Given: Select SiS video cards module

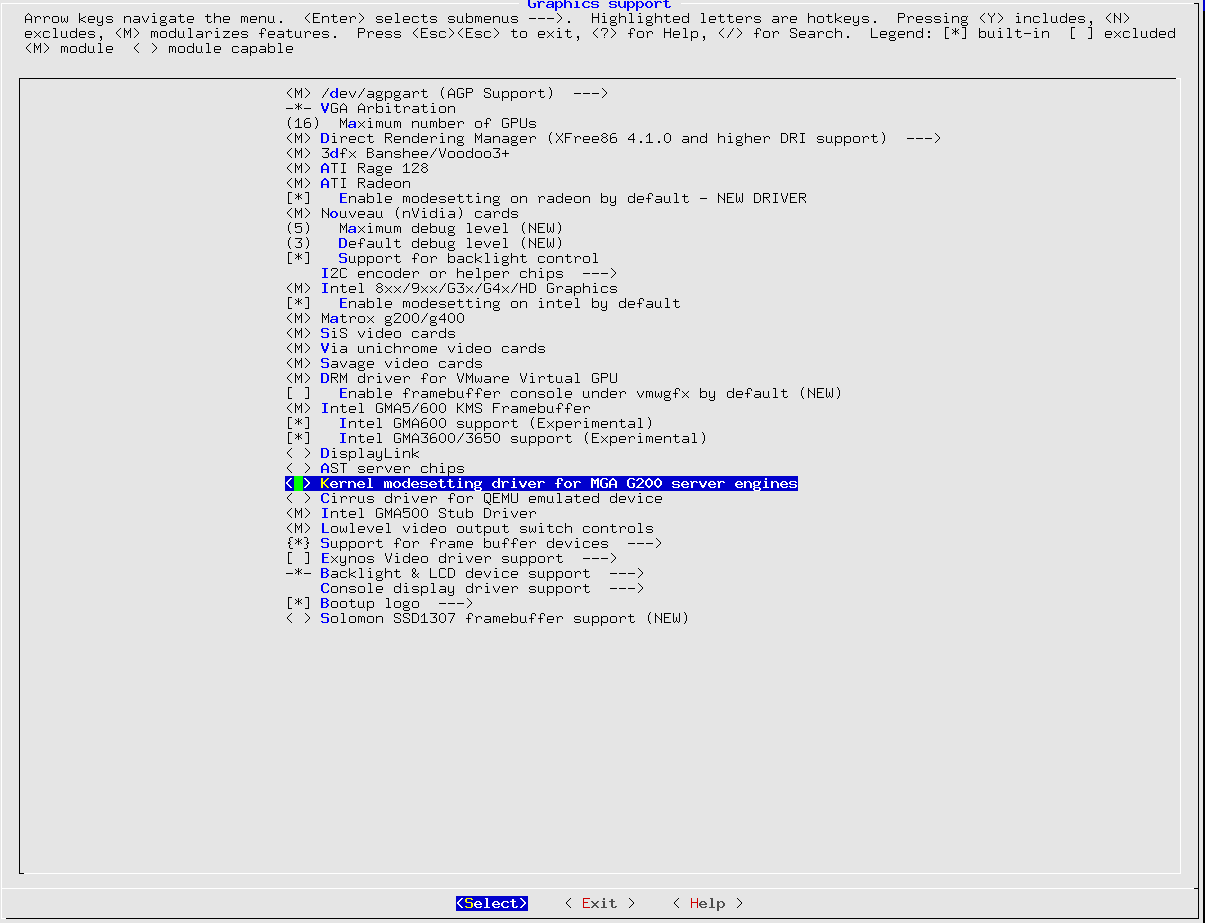Looking at the screenshot, I should coord(370,333).
